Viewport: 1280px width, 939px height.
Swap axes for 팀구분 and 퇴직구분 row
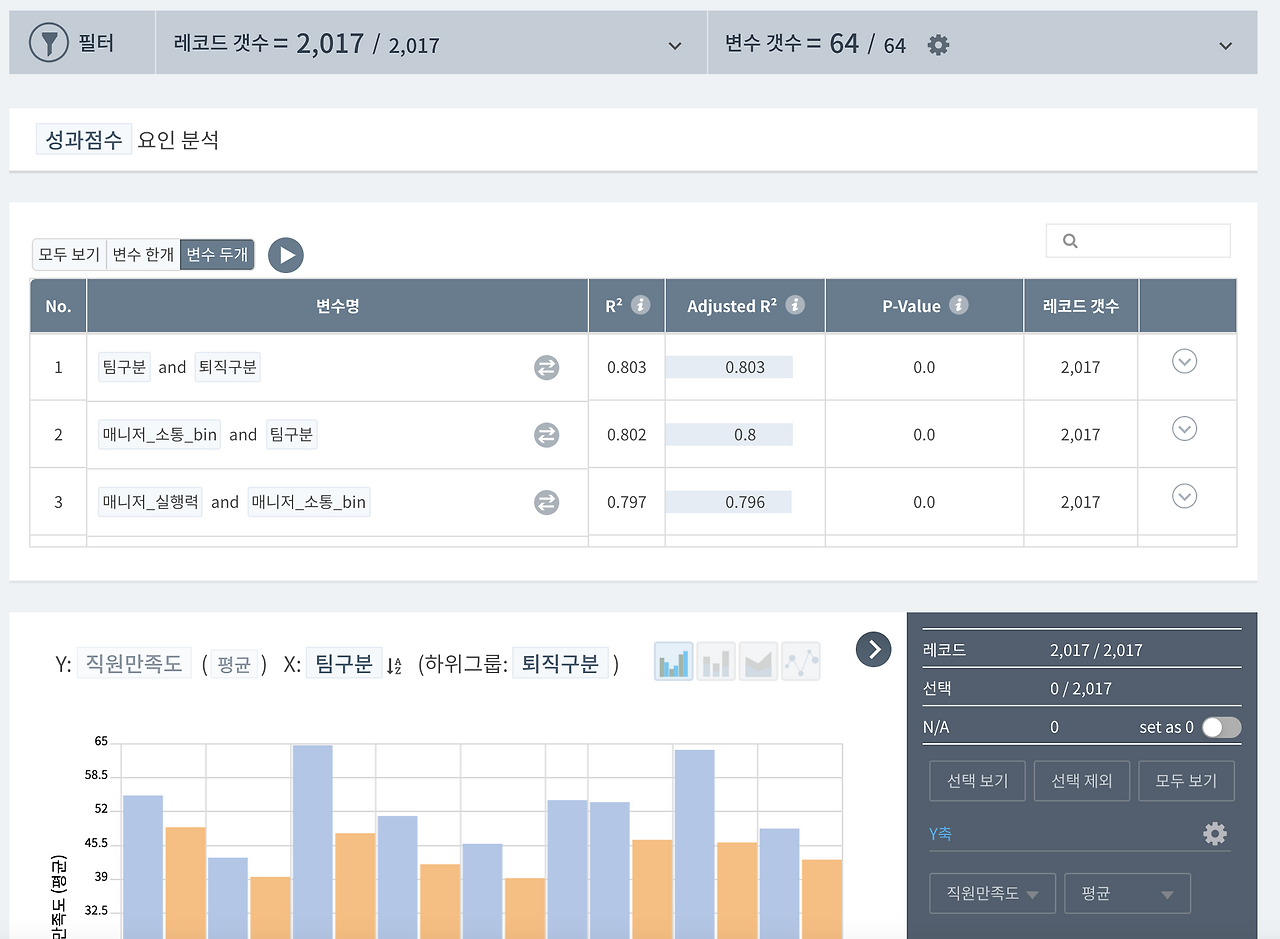(x=546, y=367)
